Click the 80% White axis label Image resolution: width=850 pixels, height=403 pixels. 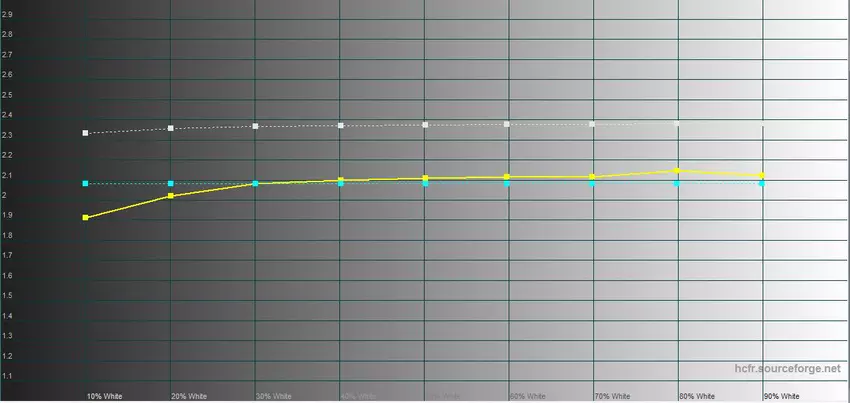pos(697,396)
